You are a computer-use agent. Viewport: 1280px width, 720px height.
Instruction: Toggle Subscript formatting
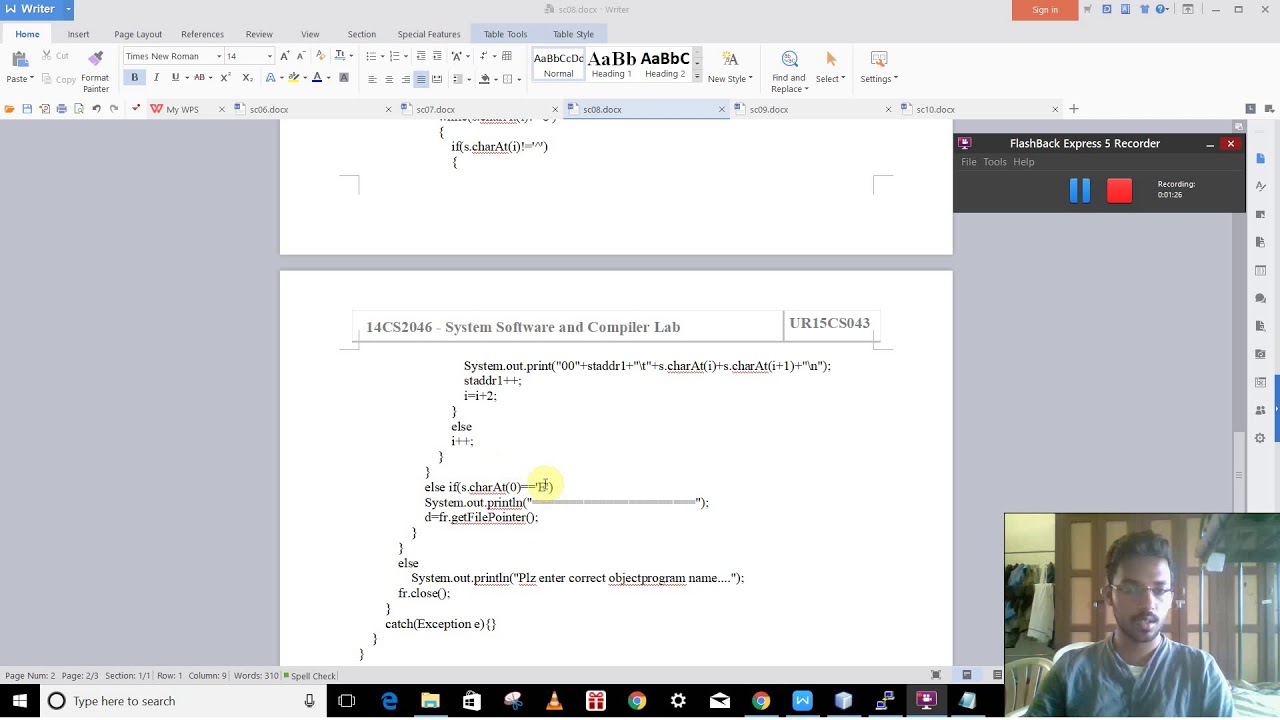click(247, 78)
